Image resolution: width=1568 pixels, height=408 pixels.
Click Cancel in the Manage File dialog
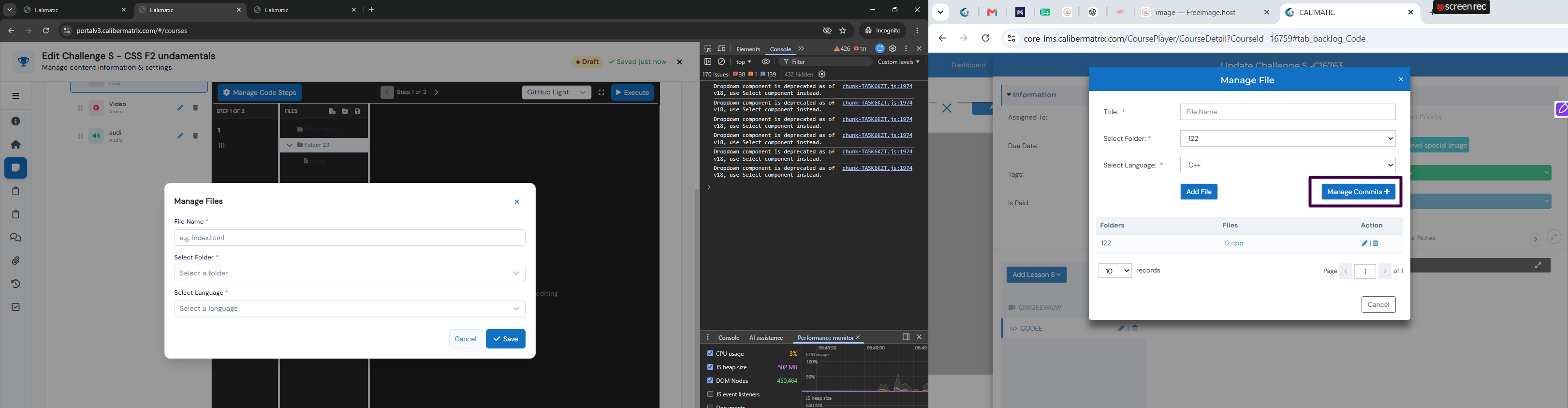pyautogui.click(x=1378, y=304)
